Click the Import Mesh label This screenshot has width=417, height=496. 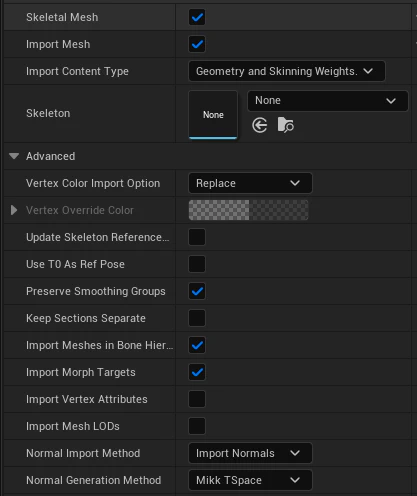pyautogui.click(x=58, y=44)
